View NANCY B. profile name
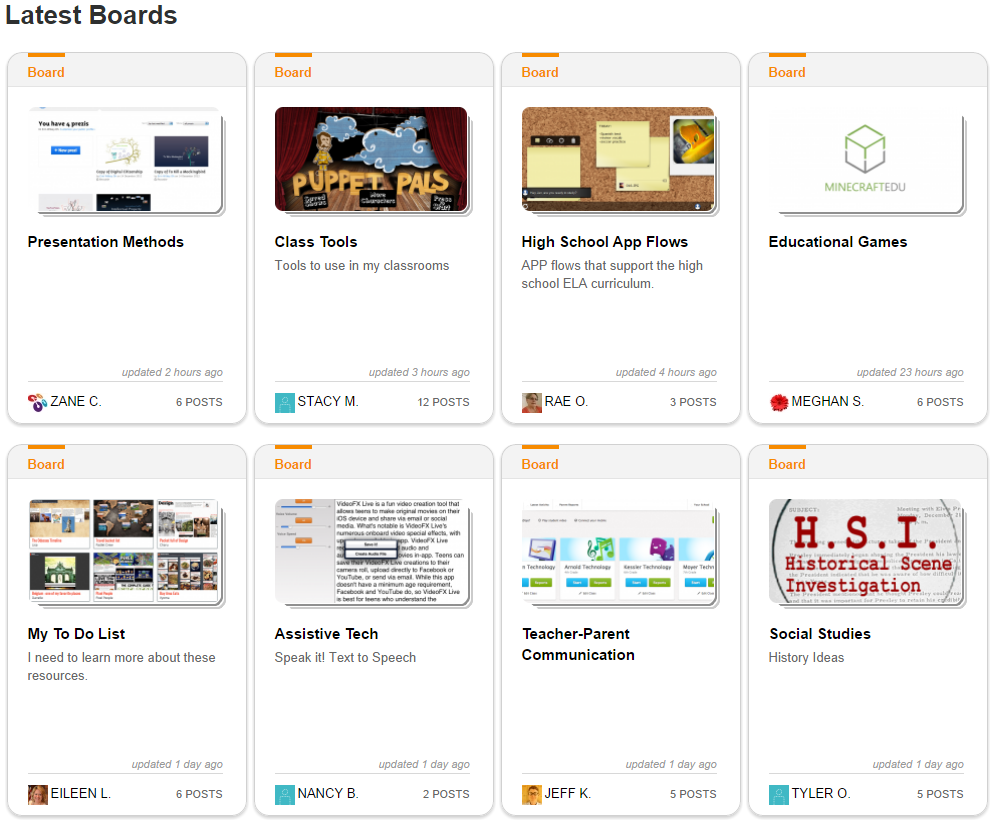This screenshot has height=825, width=1004. click(327, 794)
